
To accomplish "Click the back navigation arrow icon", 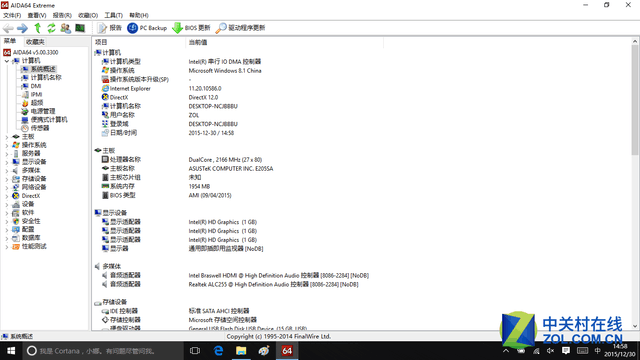I will (x=8, y=28).
